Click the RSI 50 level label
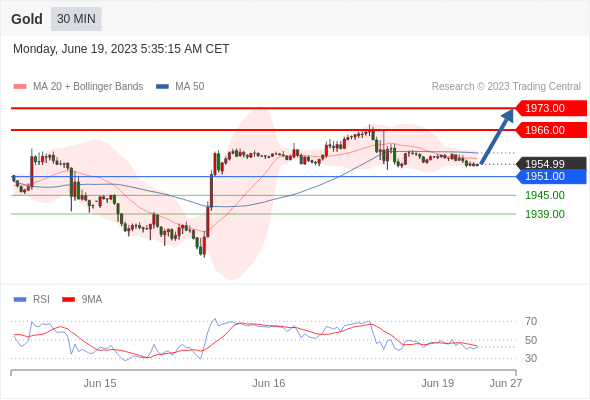 pos(531,340)
